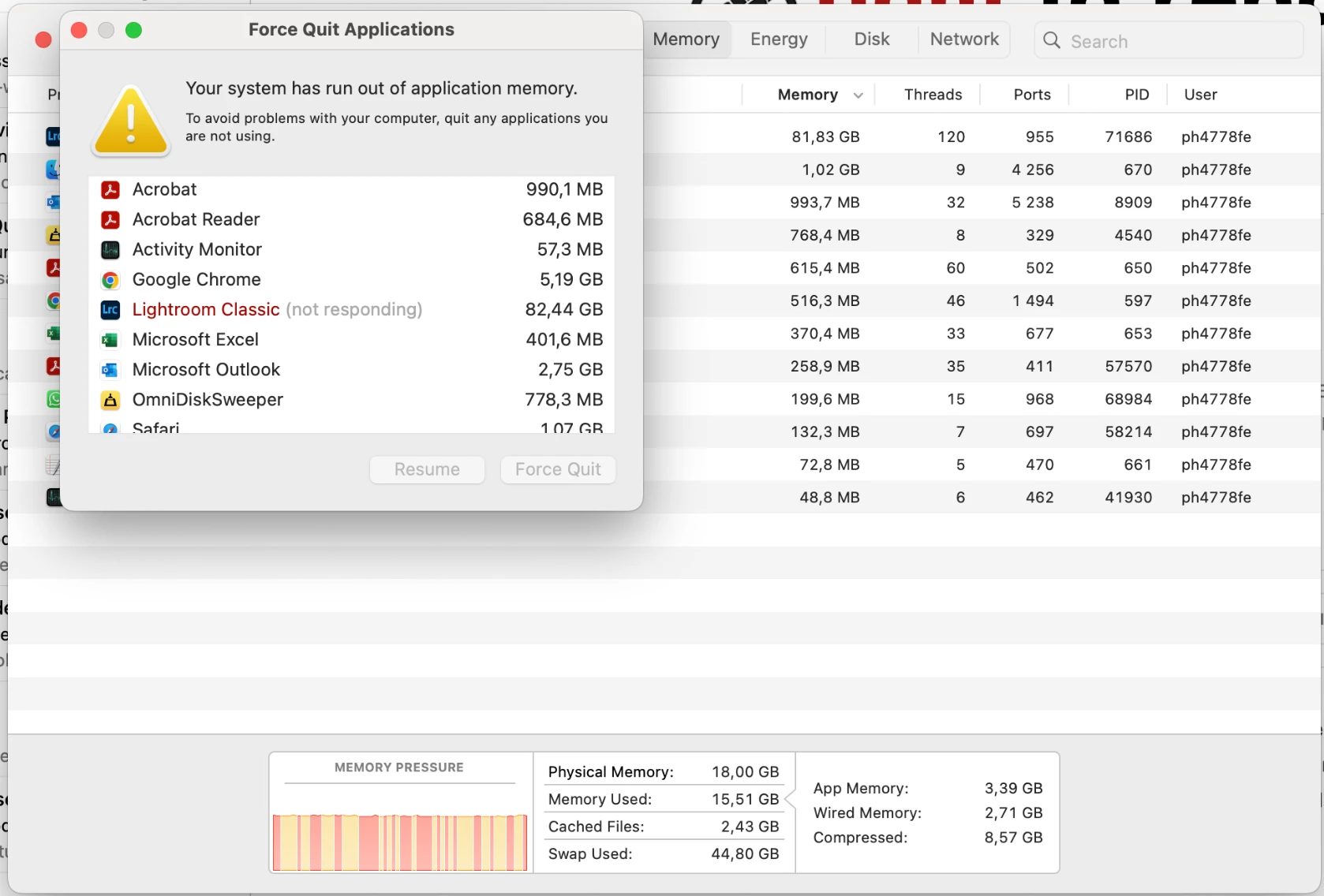This screenshot has height=896, width=1324.
Task: Click Activity Monitor icon in Force Quit list
Action: (110, 249)
